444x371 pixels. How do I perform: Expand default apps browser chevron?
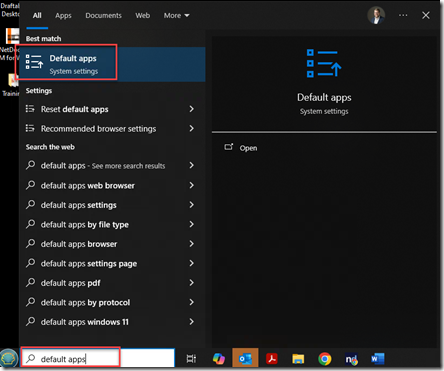coord(191,244)
